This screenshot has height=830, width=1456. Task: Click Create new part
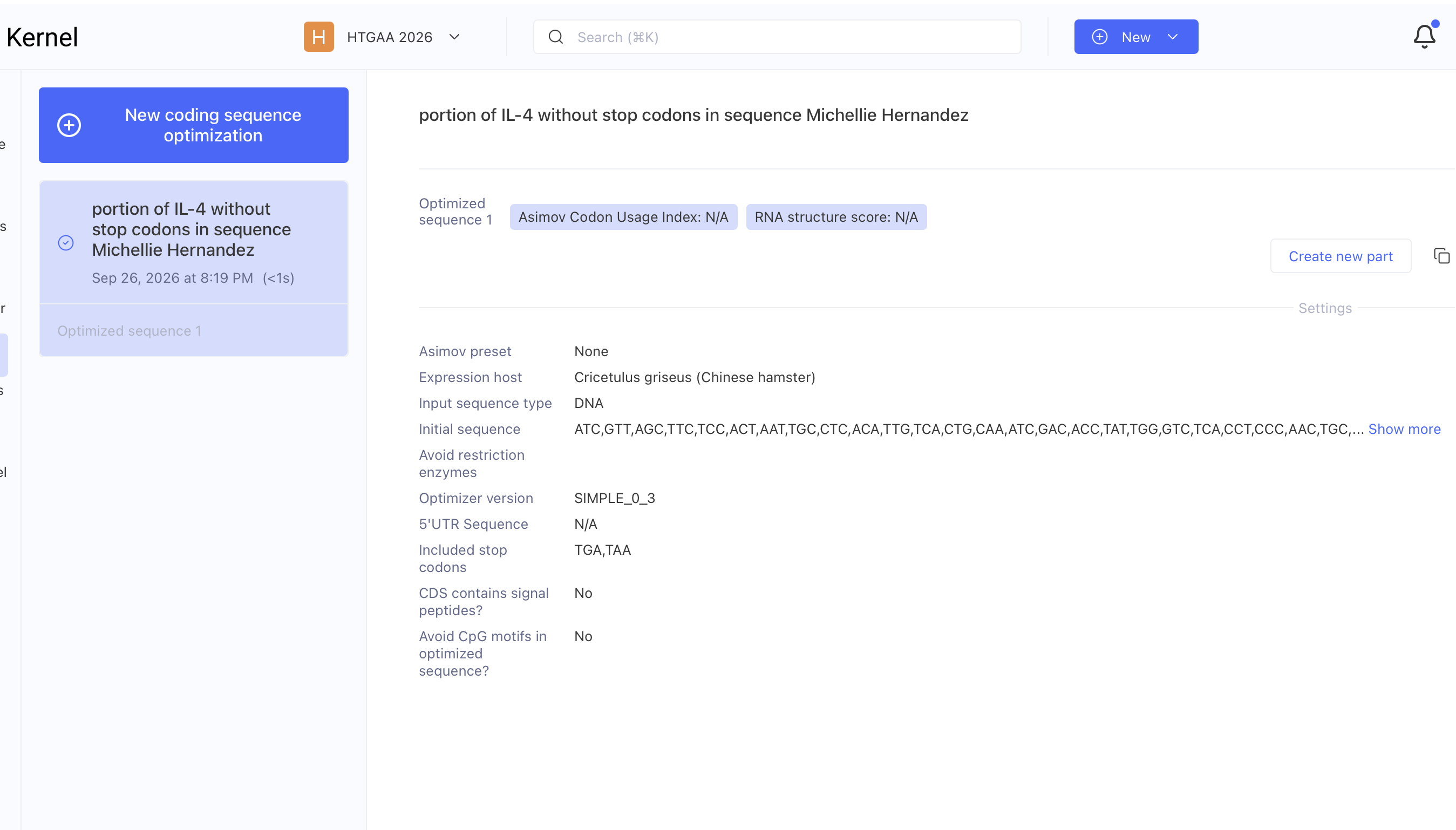point(1341,256)
